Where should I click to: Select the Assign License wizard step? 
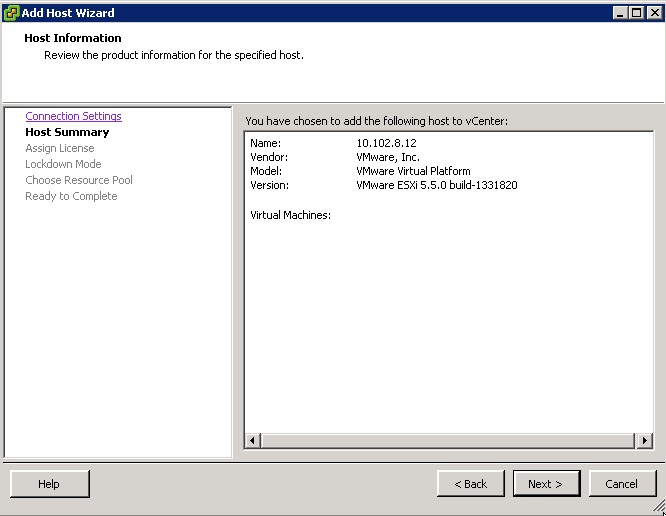60,148
